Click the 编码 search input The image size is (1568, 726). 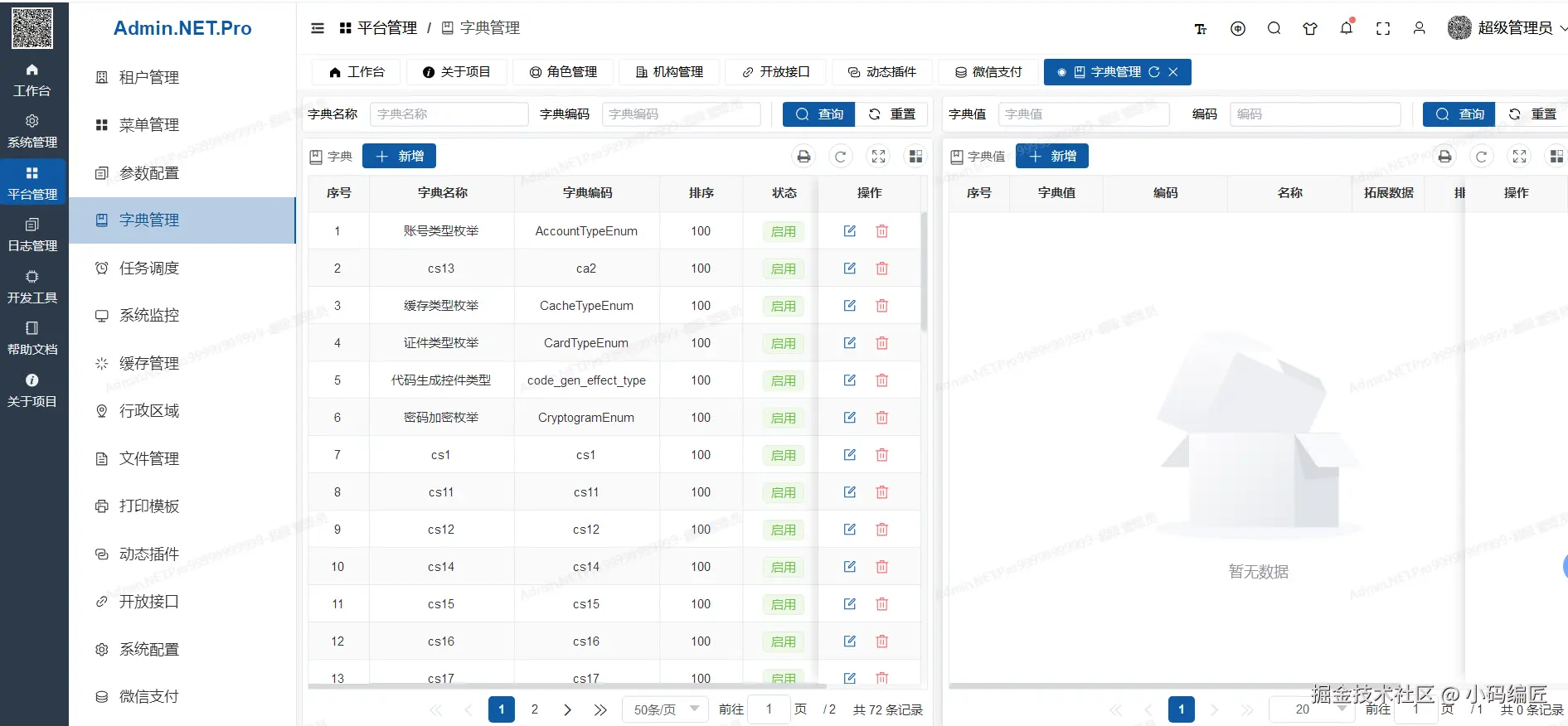click(x=1315, y=114)
